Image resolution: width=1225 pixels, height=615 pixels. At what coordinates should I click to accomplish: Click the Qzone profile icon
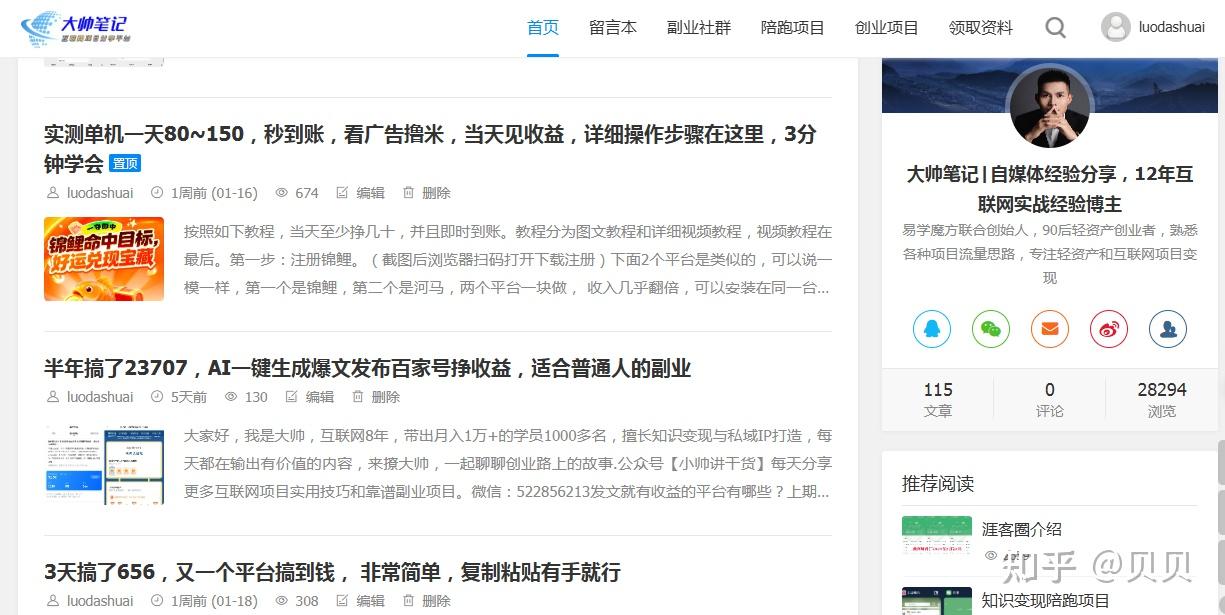pos(1168,329)
